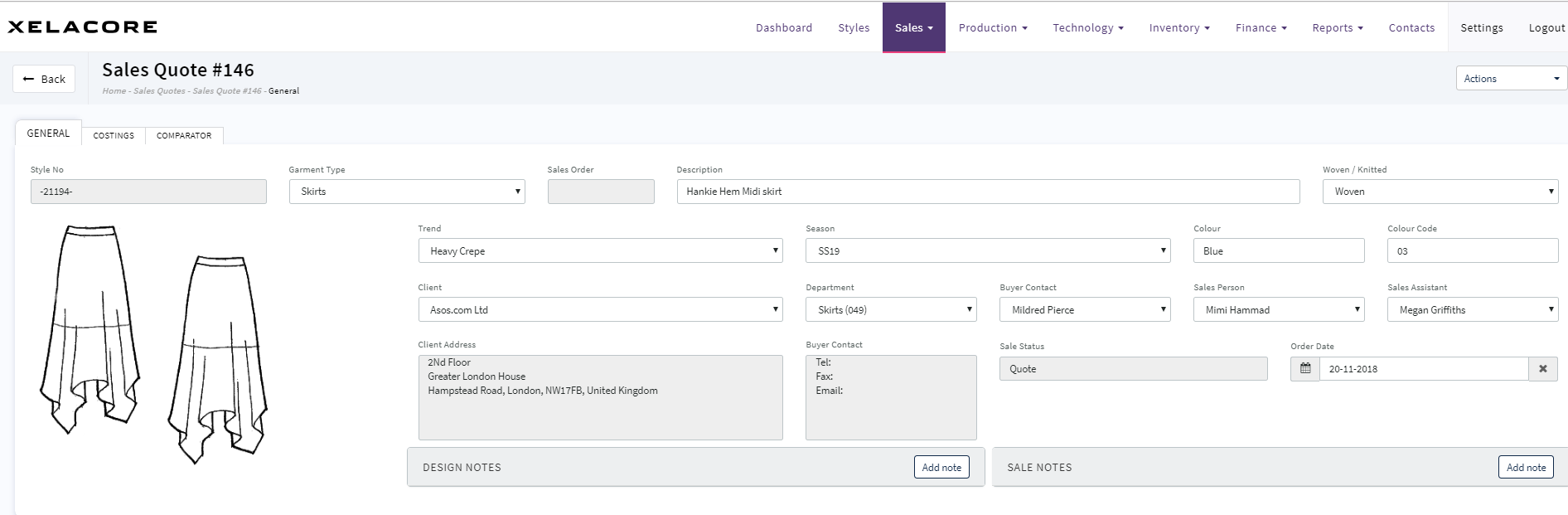Click the Colour input field
Screen dimensions: 1568x515
tap(1278, 250)
